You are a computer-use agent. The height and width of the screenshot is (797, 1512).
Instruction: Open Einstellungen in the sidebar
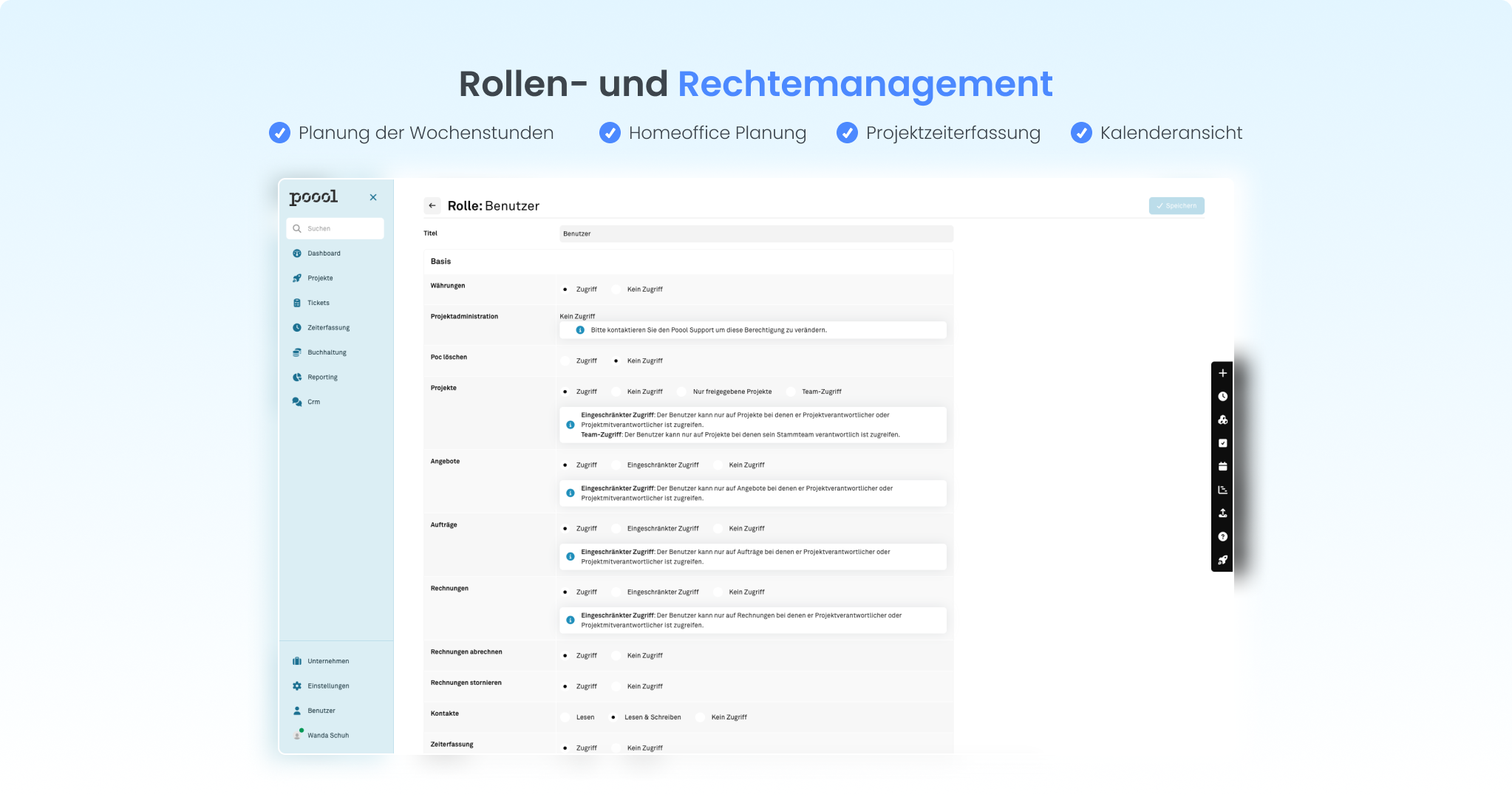pos(328,685)
